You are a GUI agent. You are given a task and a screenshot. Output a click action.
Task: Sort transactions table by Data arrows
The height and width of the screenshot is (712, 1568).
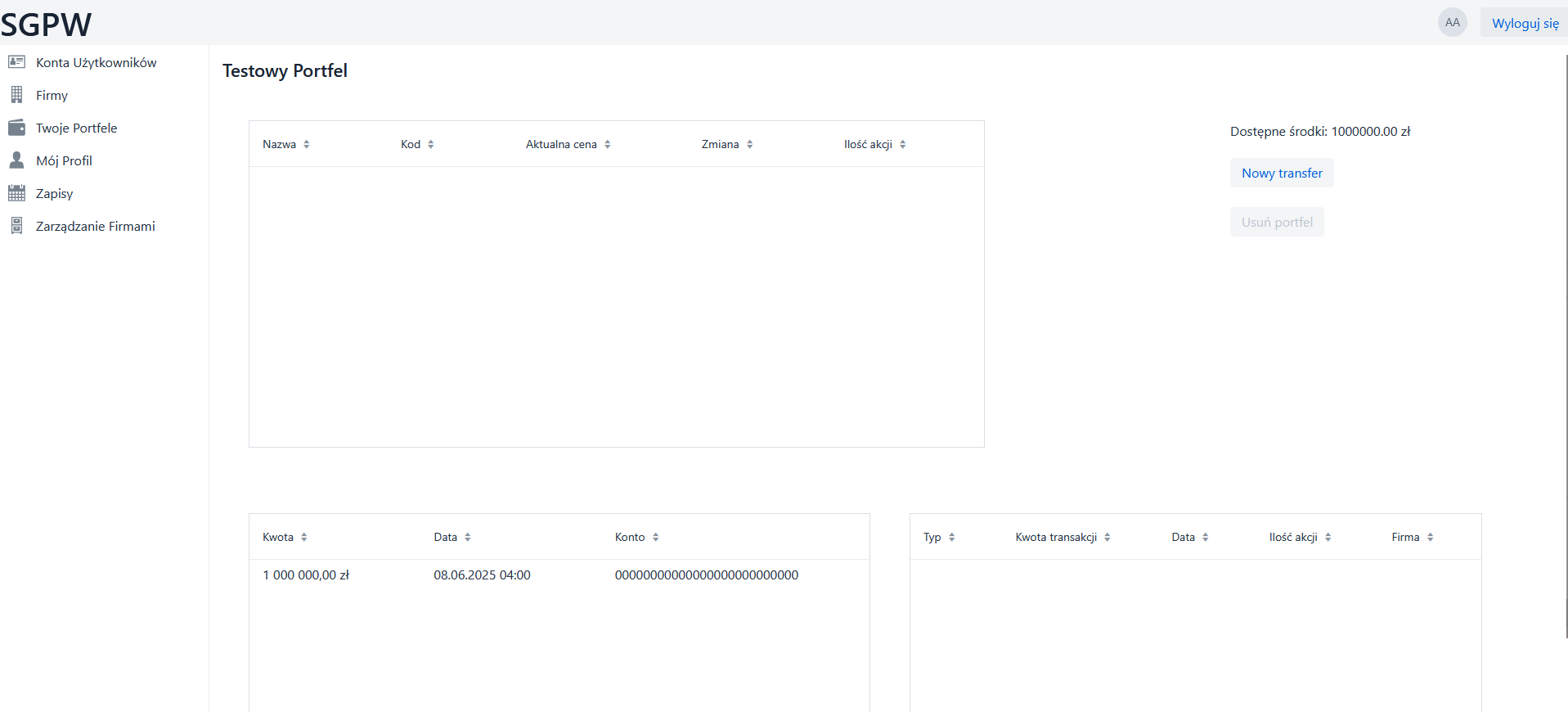tap(1206, 537)
